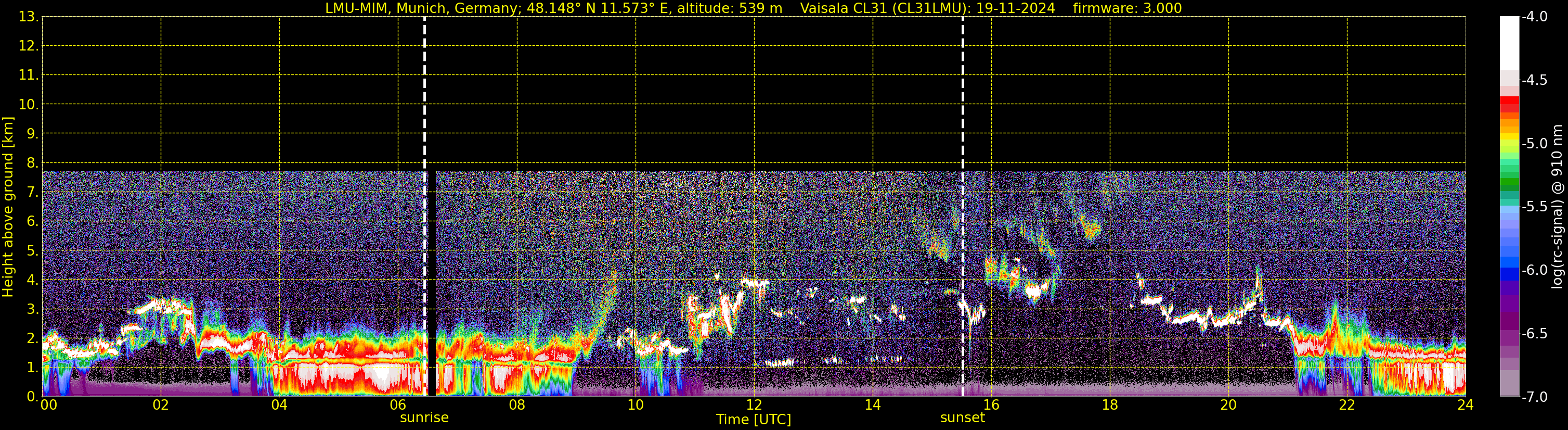1568x430 pixels.
Task: Click the colorbar tick label '-4.5'
Action: tap(1534, 80)
